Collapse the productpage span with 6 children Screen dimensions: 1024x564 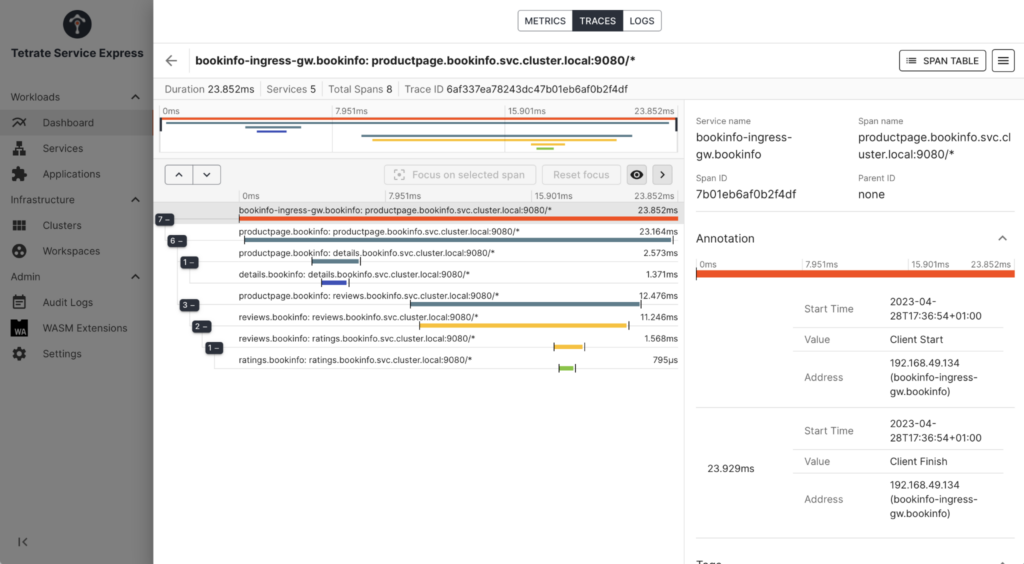pos(177,241)
